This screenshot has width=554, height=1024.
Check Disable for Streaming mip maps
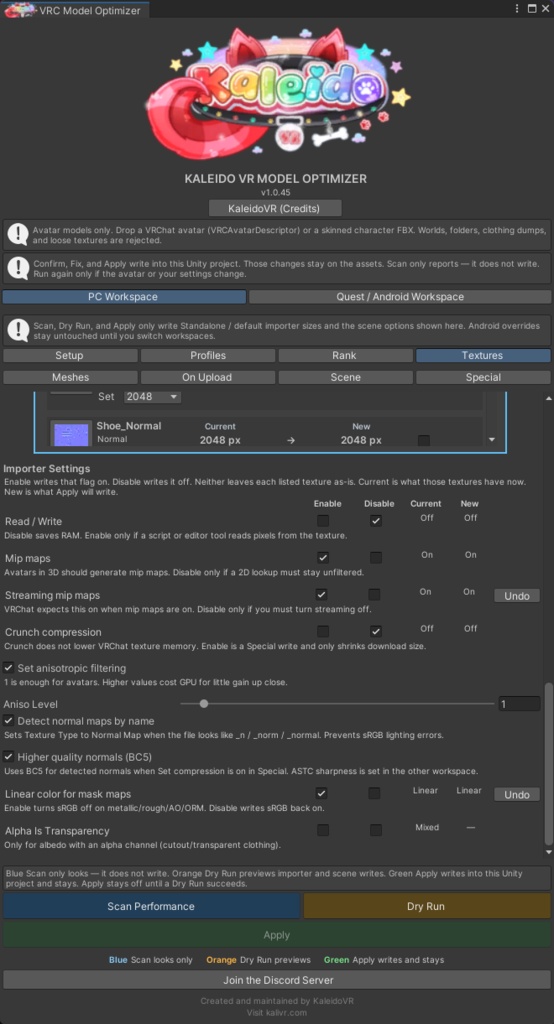click(x=374, y=594)
